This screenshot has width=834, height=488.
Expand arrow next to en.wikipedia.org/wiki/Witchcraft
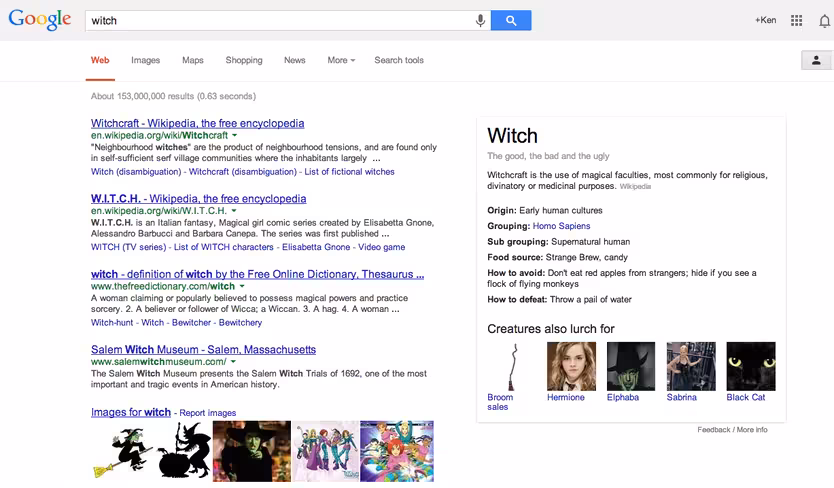point(235,136)
